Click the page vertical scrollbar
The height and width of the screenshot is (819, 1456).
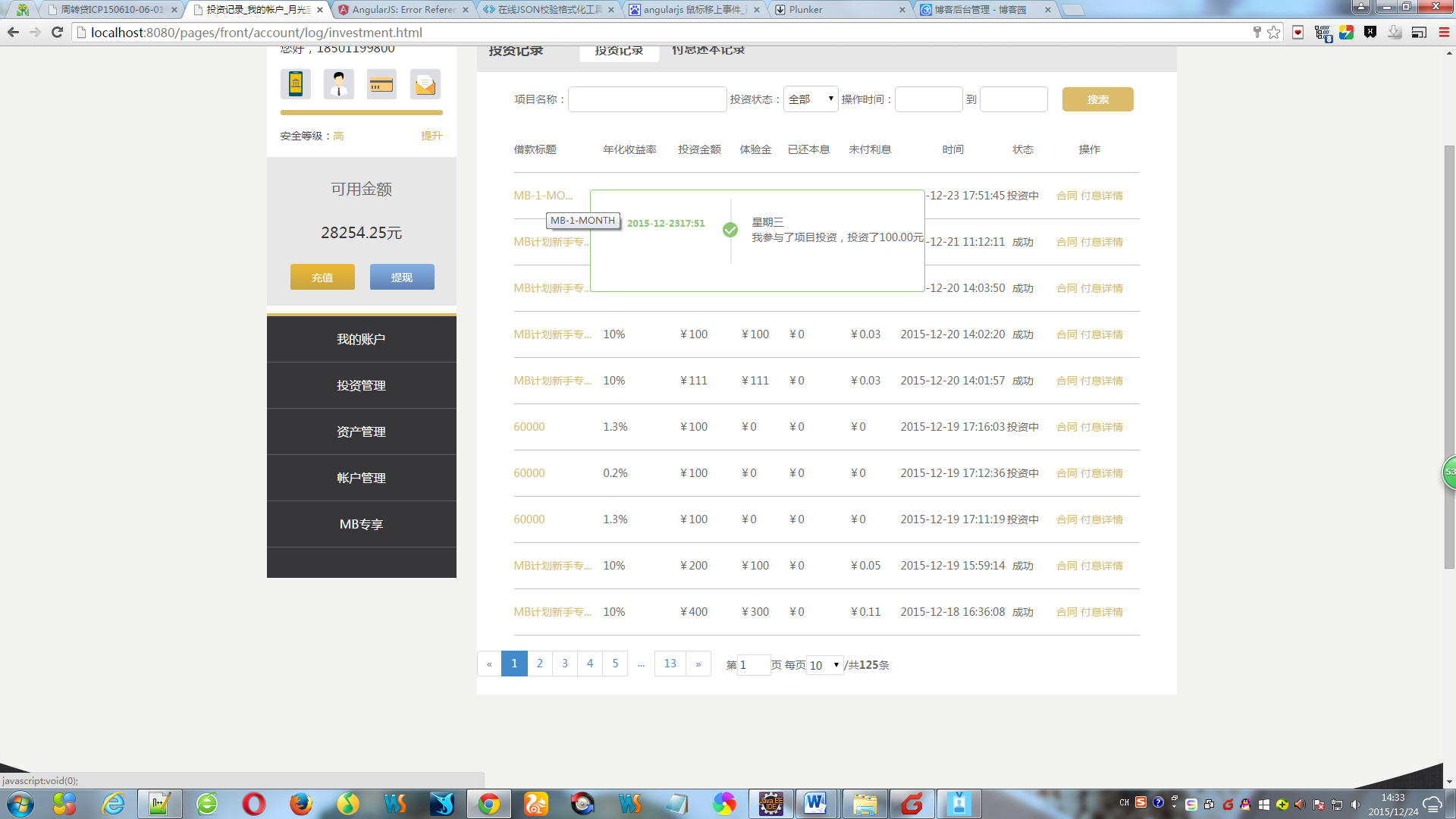[1449, 356]
